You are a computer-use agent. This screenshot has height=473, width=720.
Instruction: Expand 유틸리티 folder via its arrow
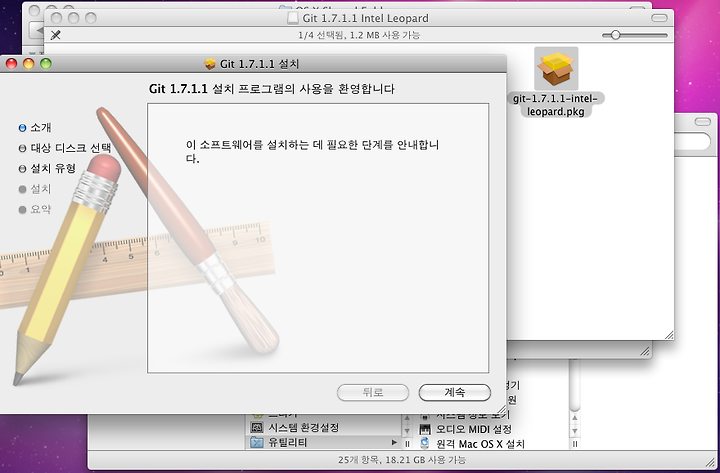click(394, 443)
